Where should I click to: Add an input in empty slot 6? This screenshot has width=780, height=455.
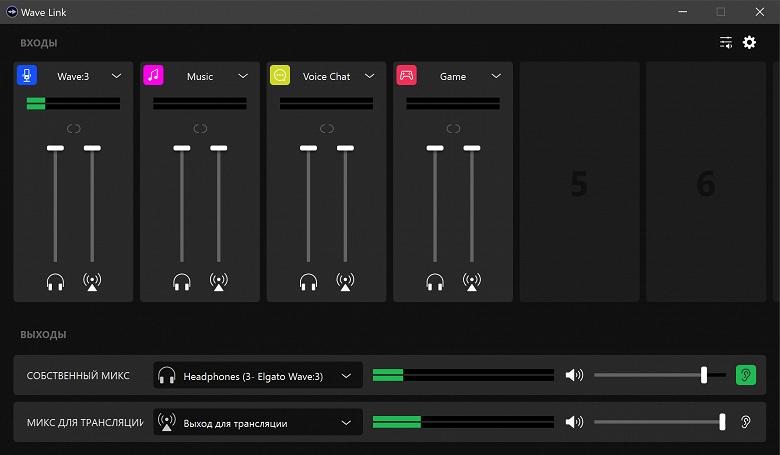pos(706,182)
